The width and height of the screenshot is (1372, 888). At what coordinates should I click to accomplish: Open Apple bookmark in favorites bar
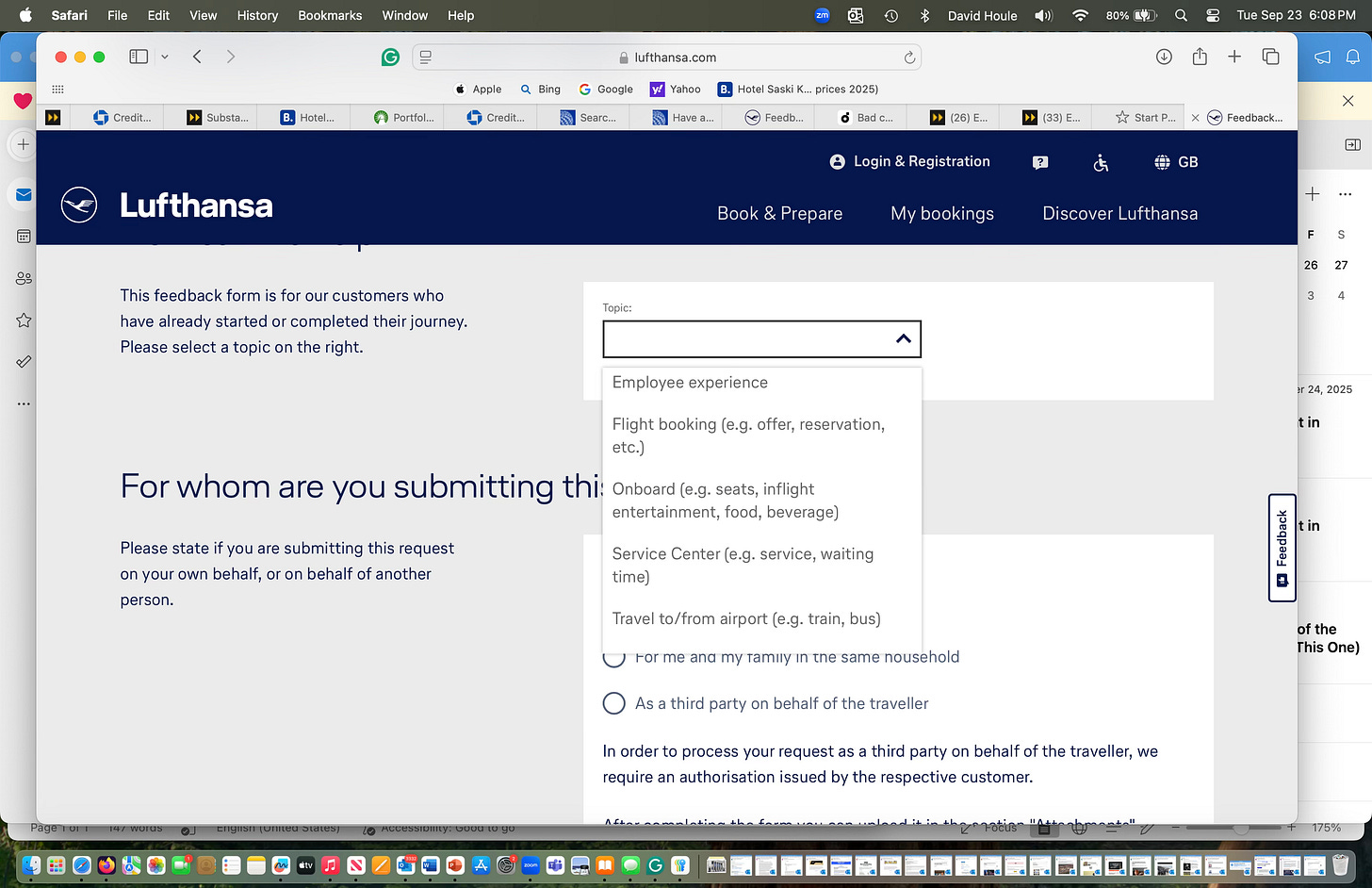coord(478,89)
